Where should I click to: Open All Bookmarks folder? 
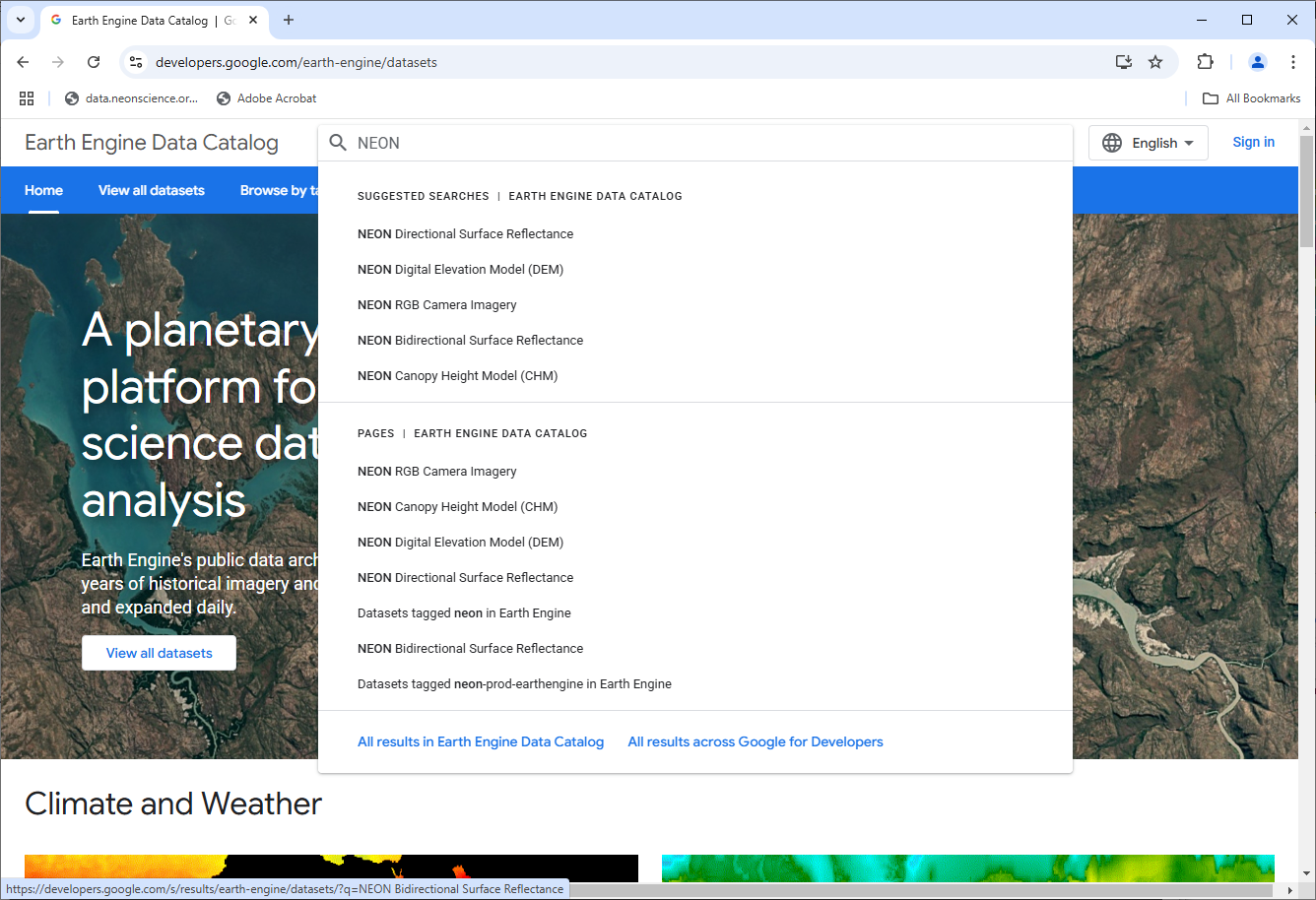(1251, 98)
